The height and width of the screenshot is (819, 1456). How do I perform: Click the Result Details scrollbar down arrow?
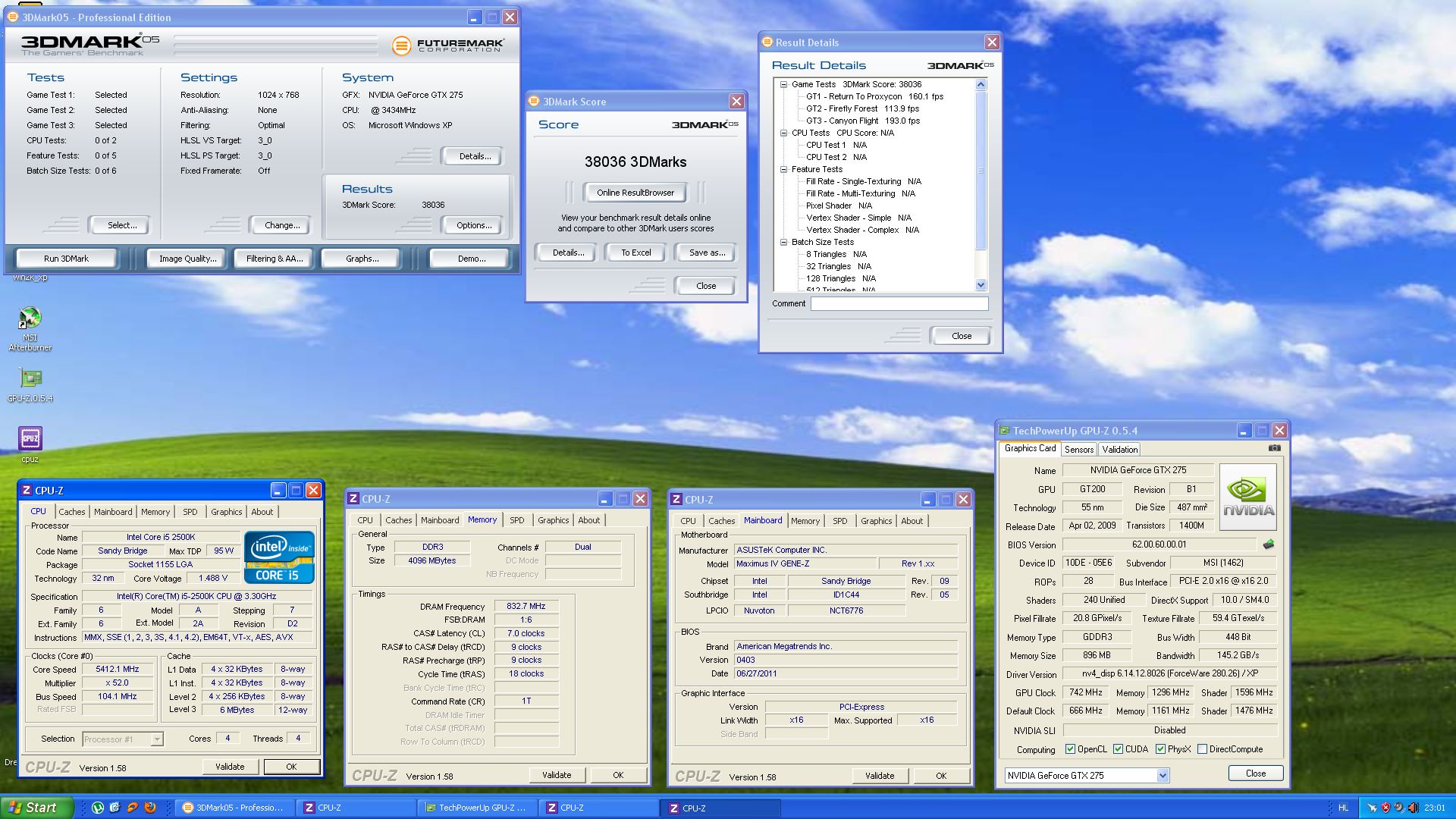pyautogui.click(x=981, y=285)
